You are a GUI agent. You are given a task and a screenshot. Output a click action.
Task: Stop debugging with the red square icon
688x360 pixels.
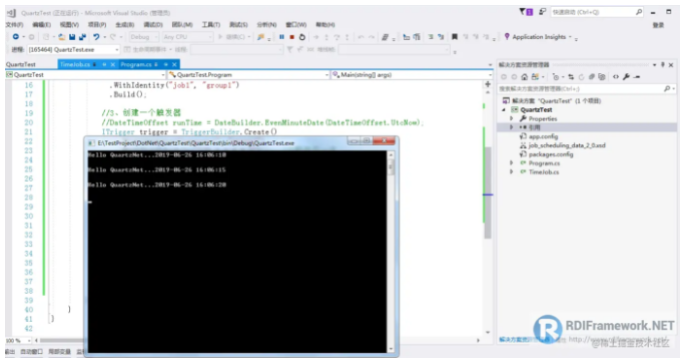(x=292, y=37)
